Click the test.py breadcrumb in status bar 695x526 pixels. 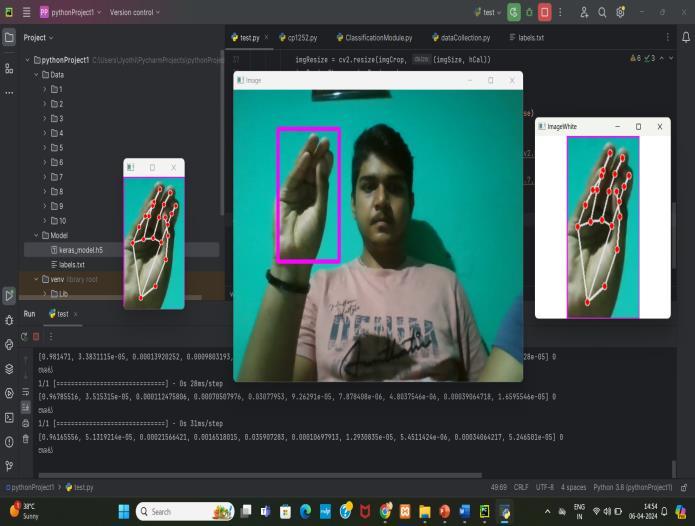pos(79,487)
